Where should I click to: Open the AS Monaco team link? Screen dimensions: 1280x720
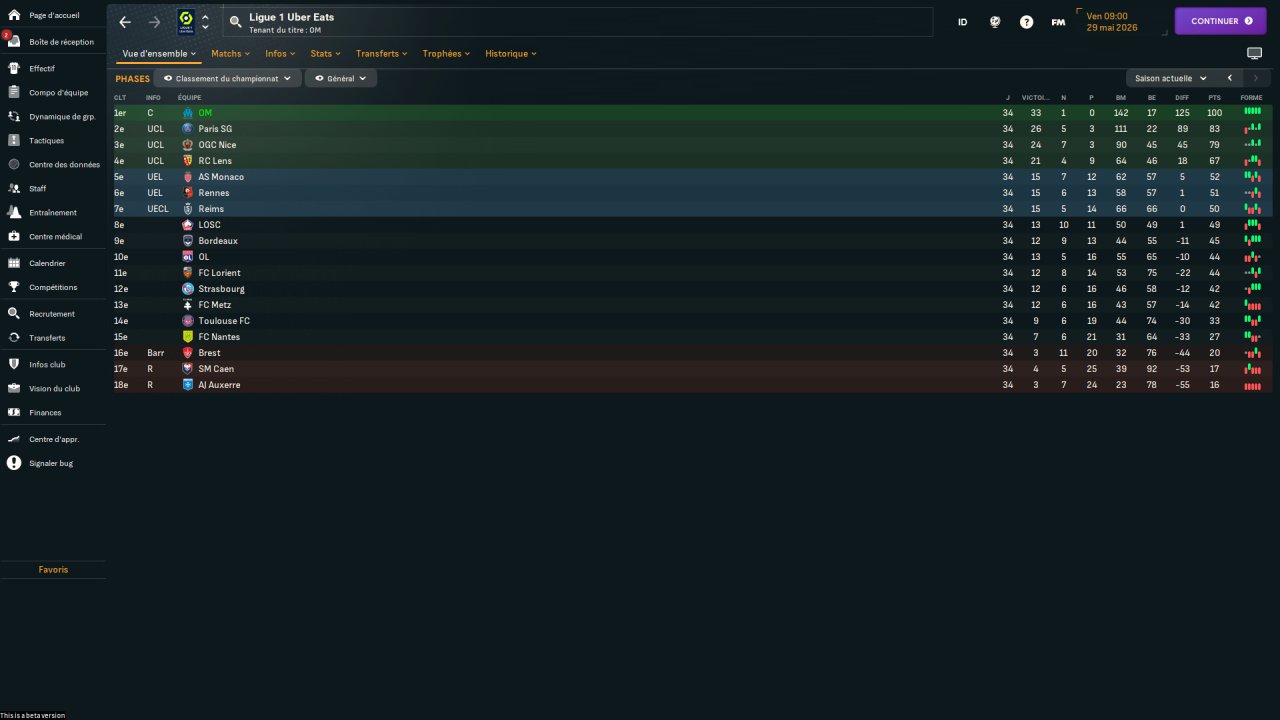tap(221, 177)
